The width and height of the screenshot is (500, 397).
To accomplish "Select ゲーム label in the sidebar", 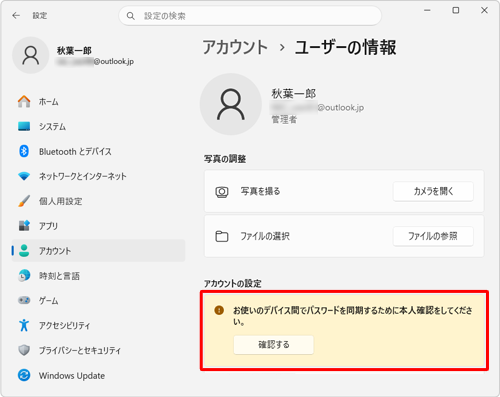I will (49, 301).
